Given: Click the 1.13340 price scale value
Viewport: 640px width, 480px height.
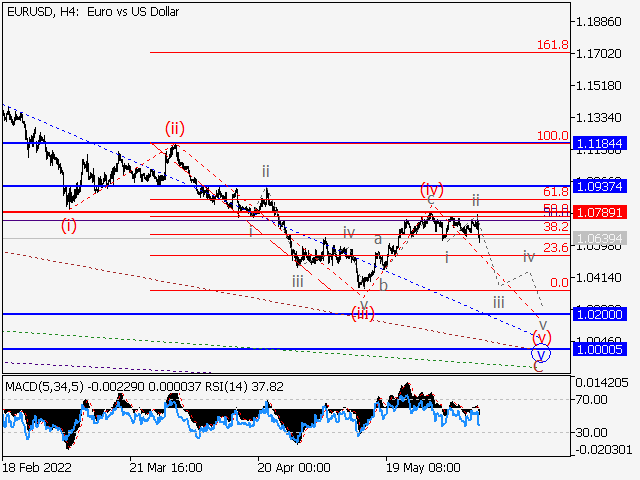Looking at the screenshot, I should [x=598, y=118].
